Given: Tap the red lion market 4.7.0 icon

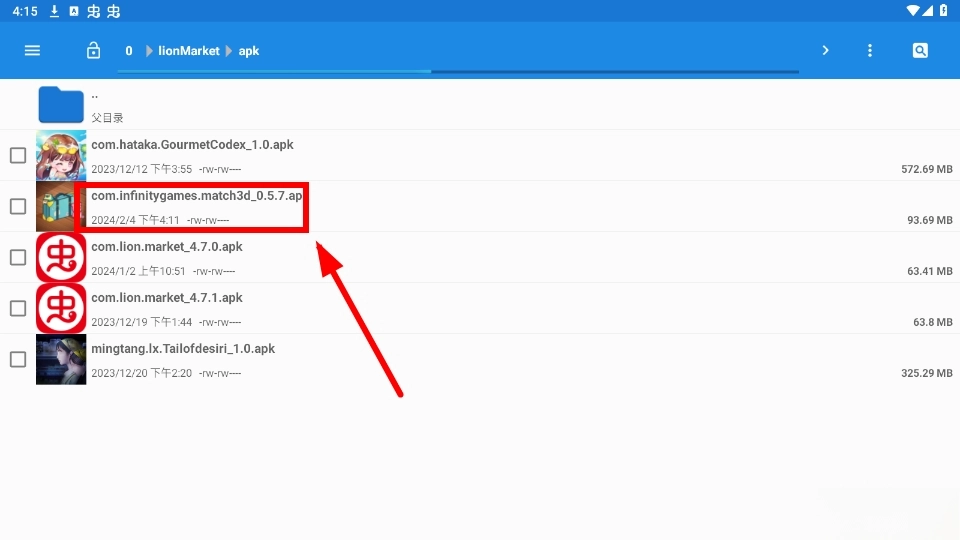Looking at the screenshot, I should coord(61,258).
